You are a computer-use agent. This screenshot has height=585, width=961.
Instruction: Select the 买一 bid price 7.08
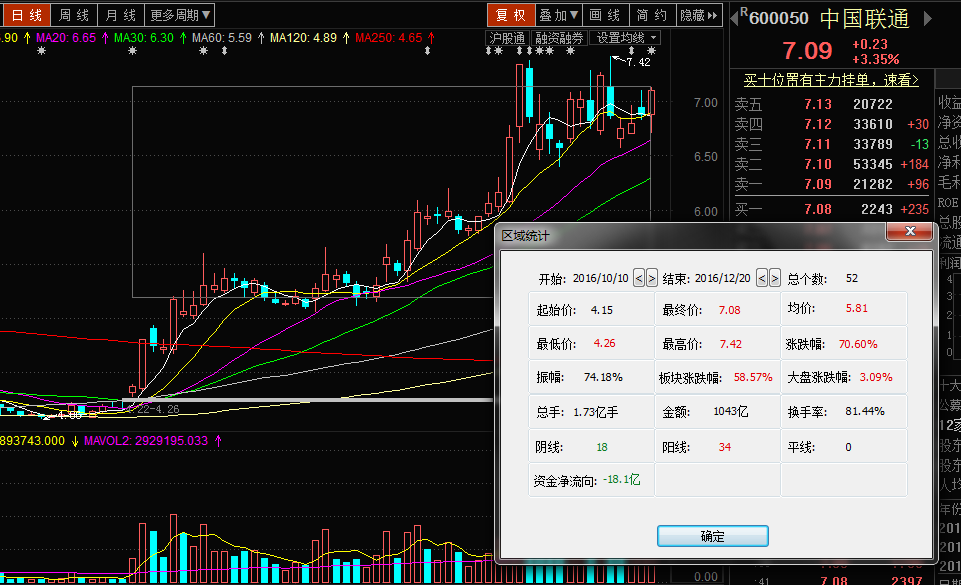(x=818, y=209)
